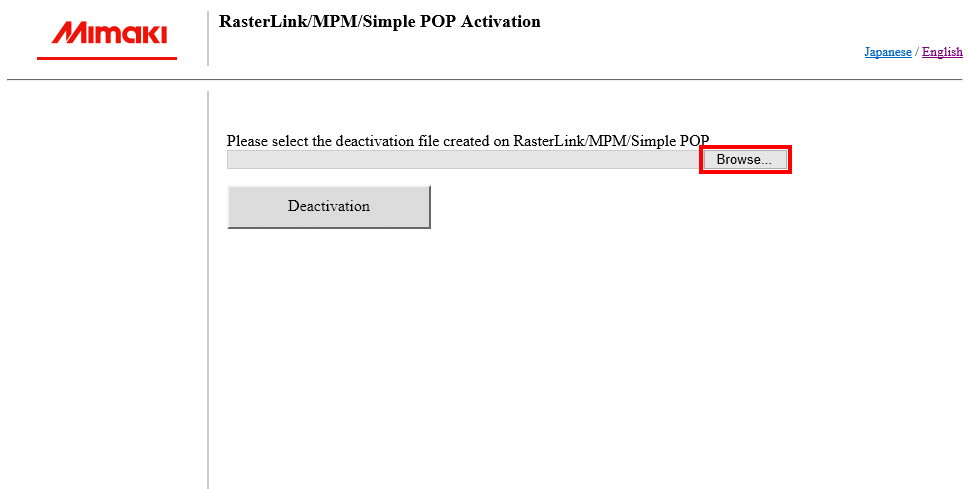Click the Browse... button

point(744,160)
